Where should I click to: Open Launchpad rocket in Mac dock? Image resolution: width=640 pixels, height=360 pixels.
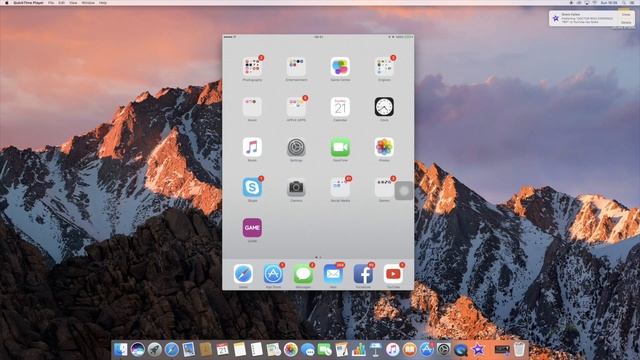[155, 349]
